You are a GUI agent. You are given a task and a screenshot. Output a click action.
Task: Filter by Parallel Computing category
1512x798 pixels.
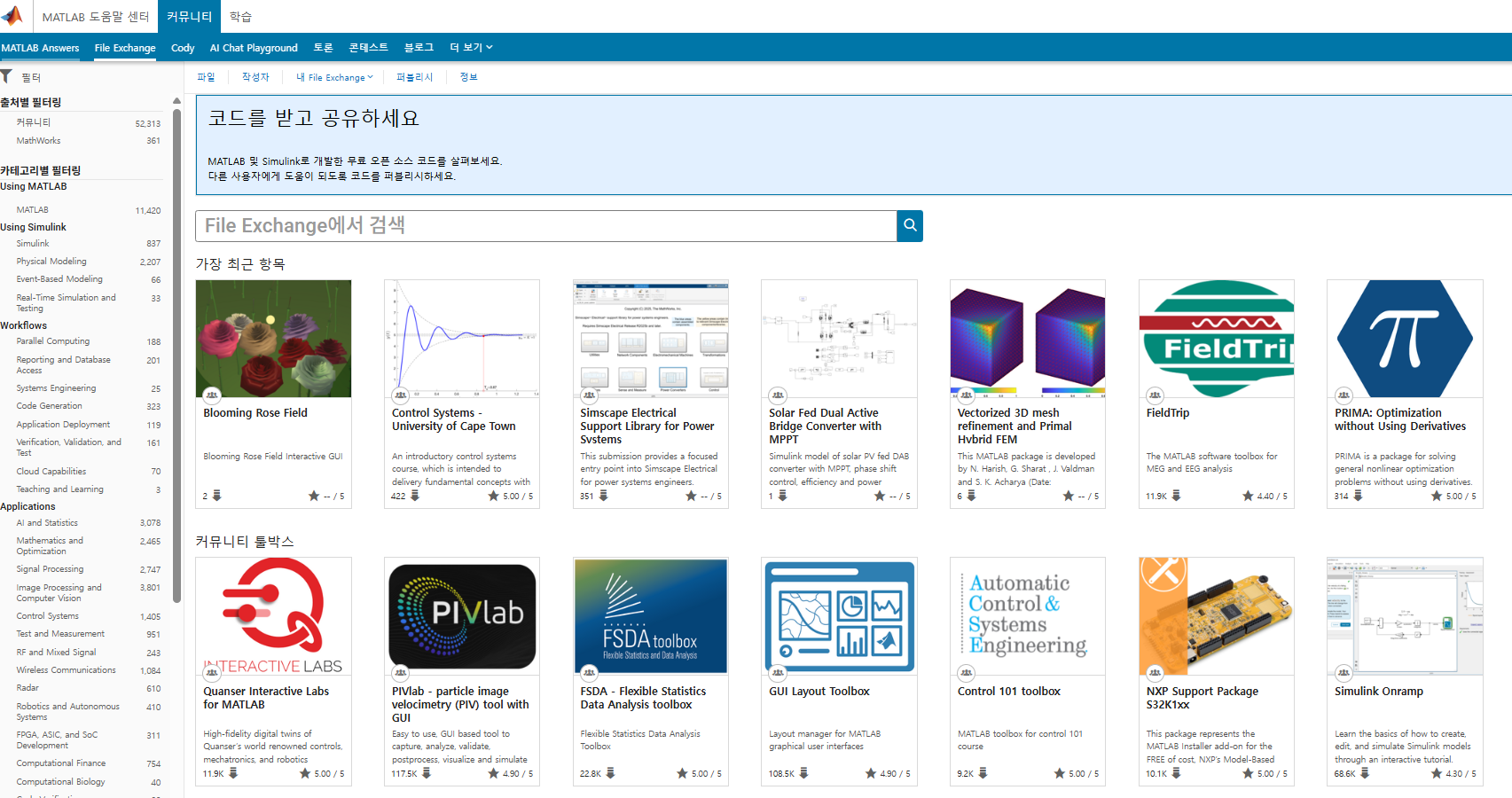53,341
